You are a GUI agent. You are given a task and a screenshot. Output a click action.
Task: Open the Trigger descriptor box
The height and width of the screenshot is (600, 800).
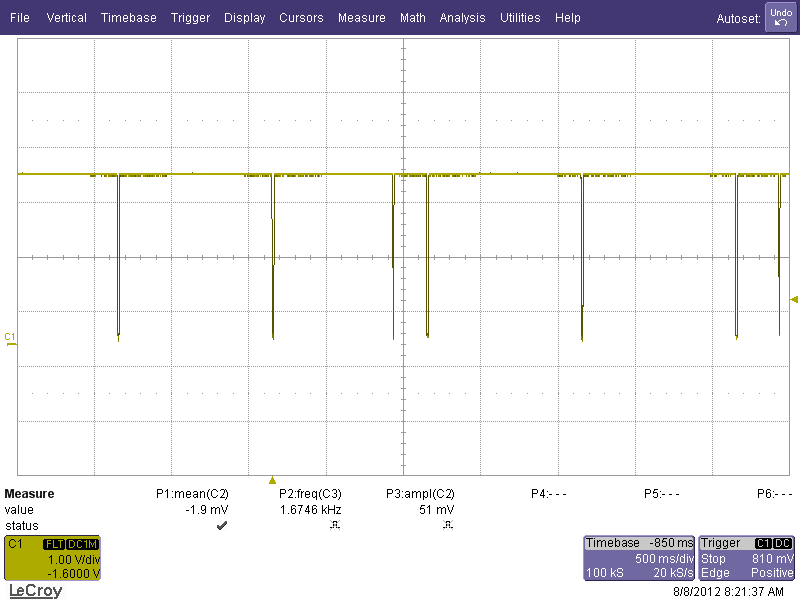pyautogui.click(x=746, y=558)
